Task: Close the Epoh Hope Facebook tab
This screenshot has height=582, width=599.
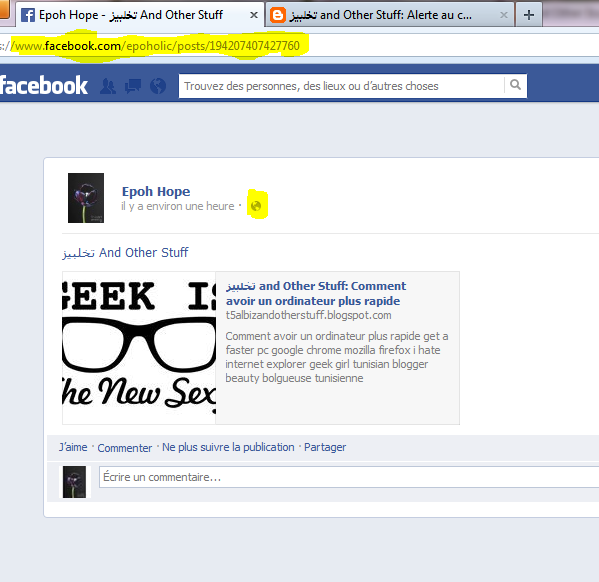Action: [x=254, y=15]
